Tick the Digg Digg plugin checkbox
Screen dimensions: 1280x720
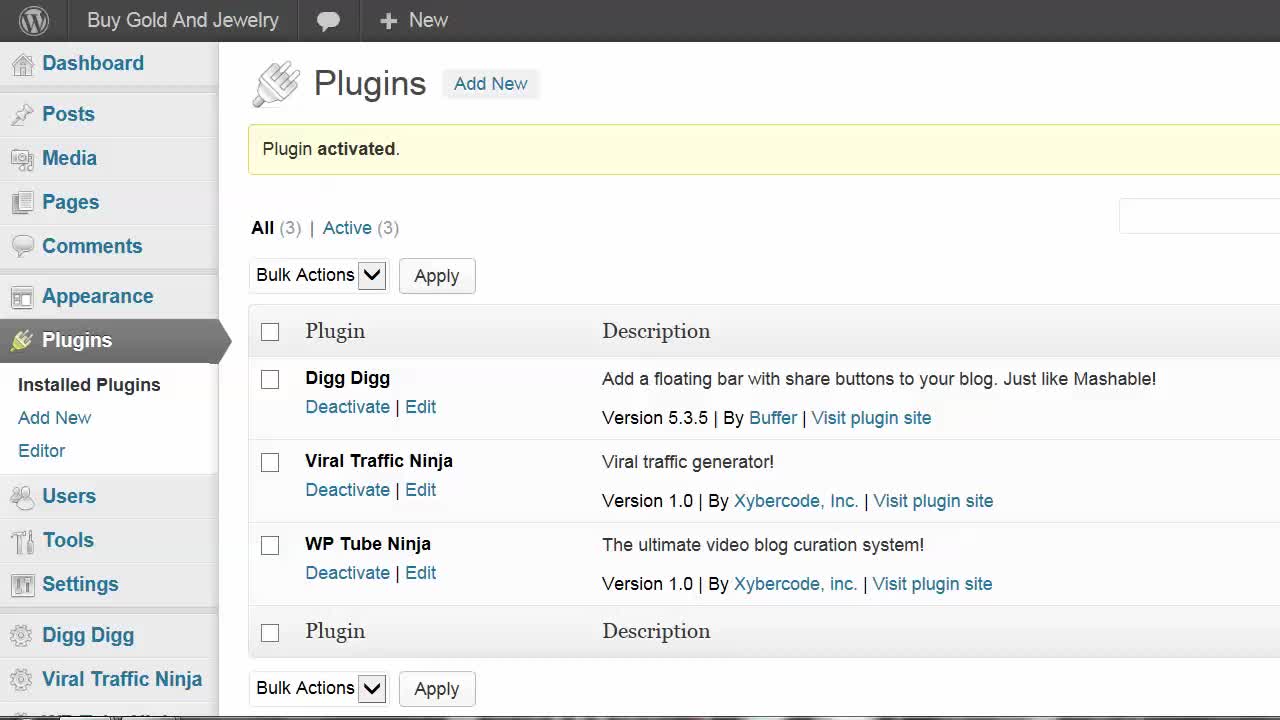pos(270,379)
